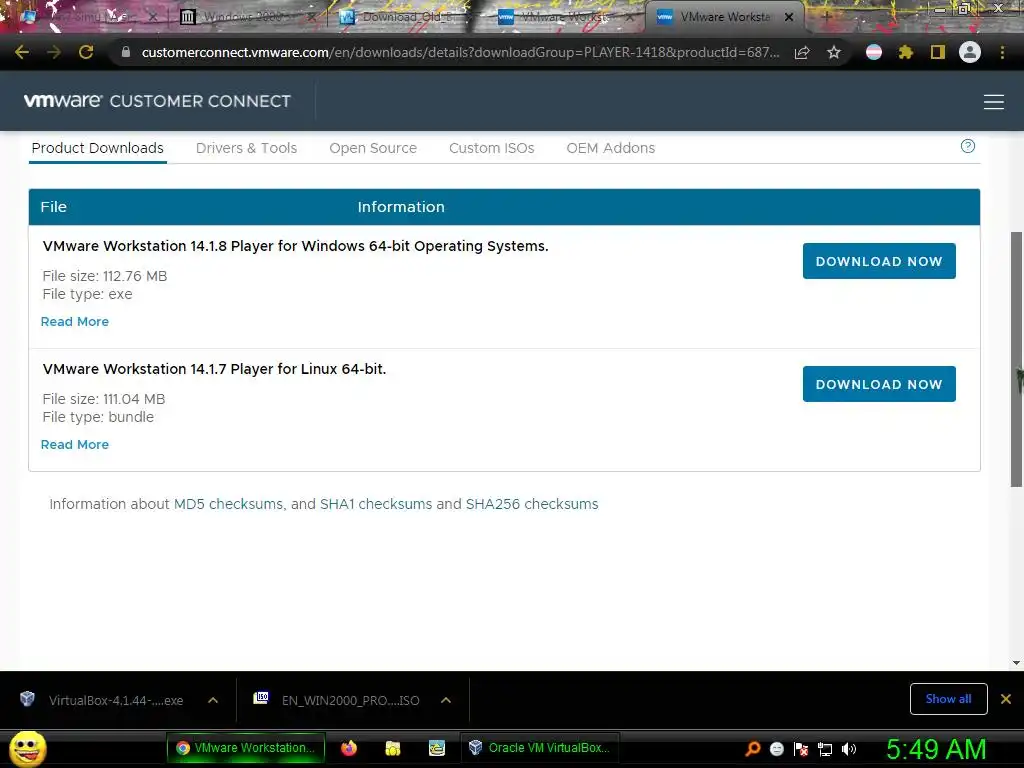This screenshot has height=768, width=1024.
Task: Select the OEM Addons tab
Action: tap(611, 148)
